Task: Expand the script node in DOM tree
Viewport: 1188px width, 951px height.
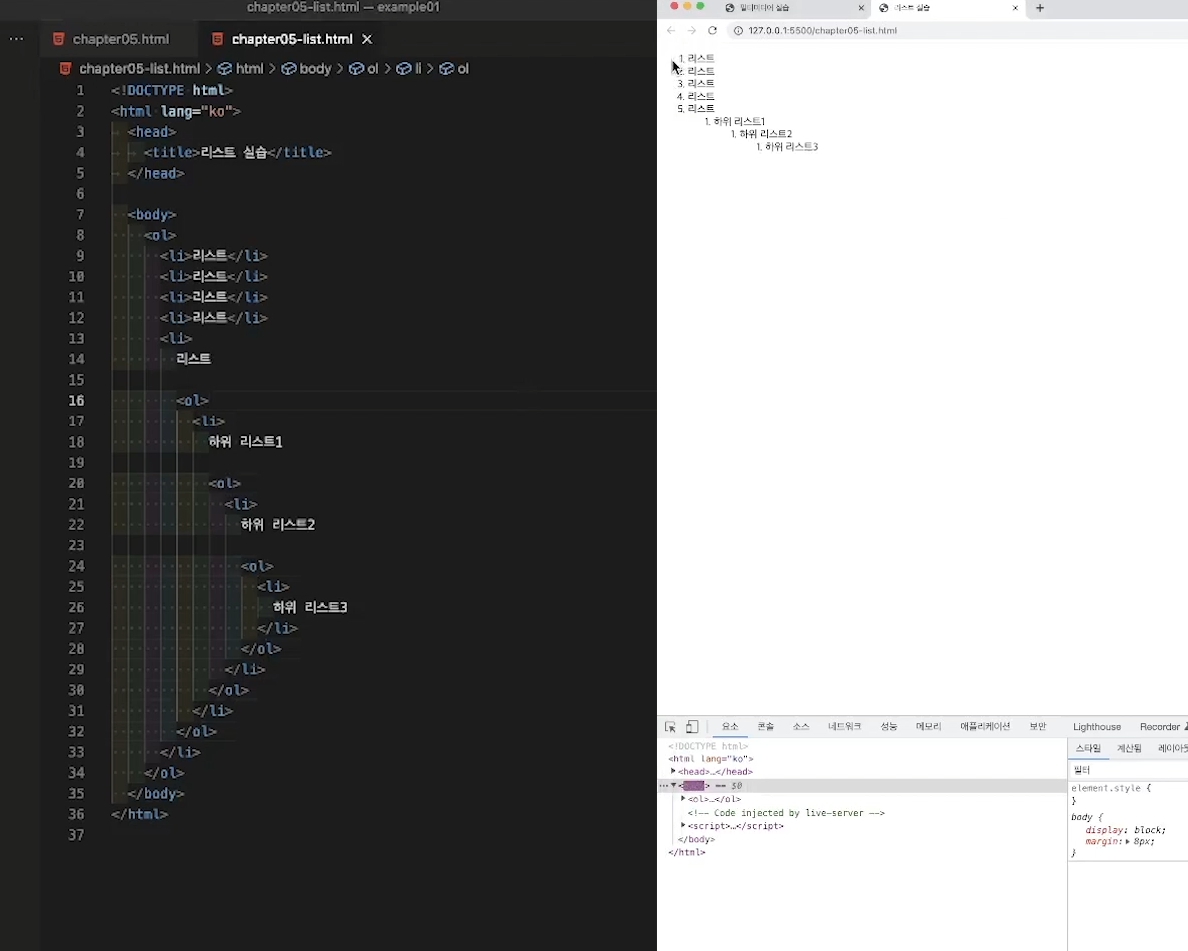Action: 683,826
